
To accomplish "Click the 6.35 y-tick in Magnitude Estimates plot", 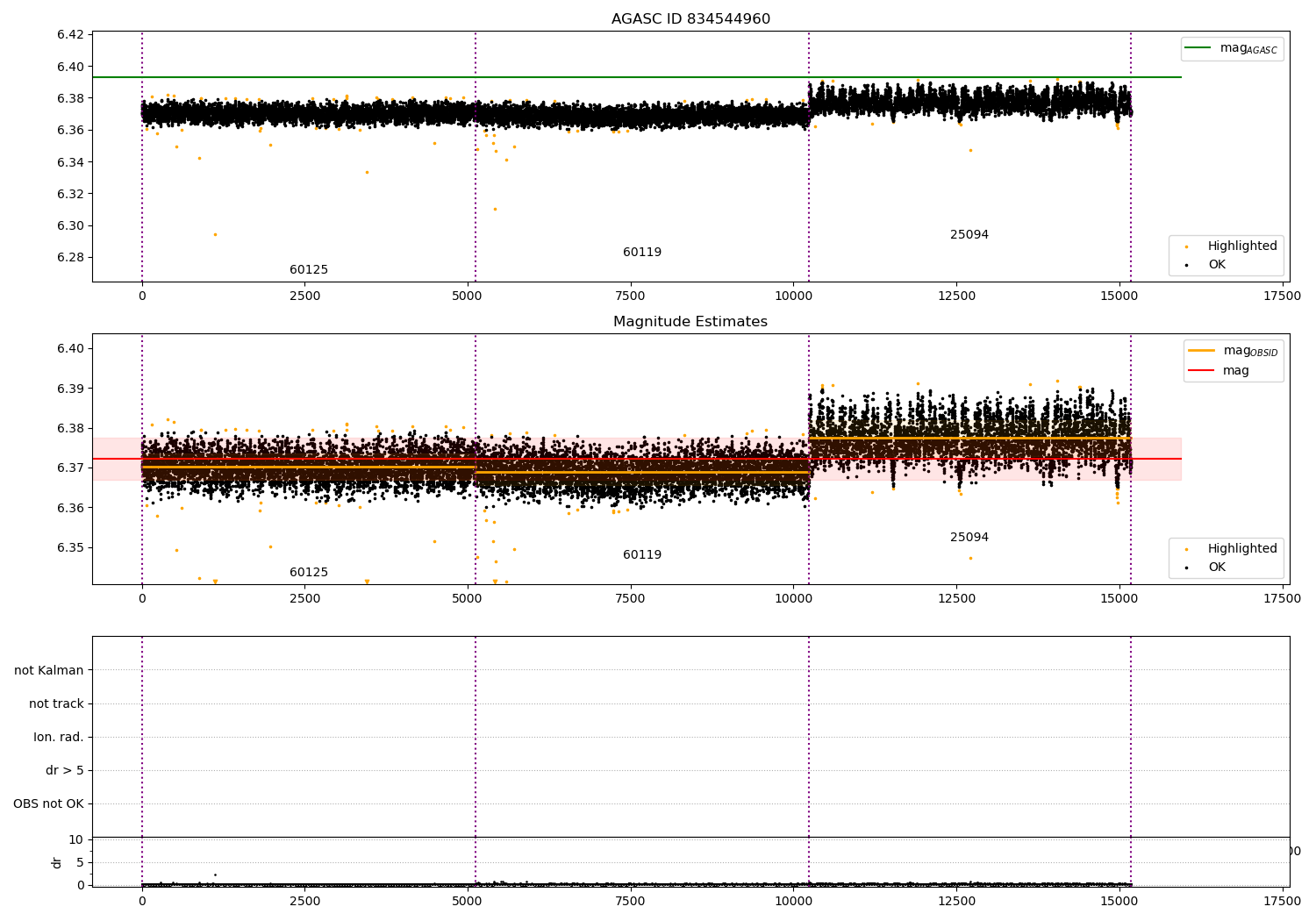I will pos(70,548).
